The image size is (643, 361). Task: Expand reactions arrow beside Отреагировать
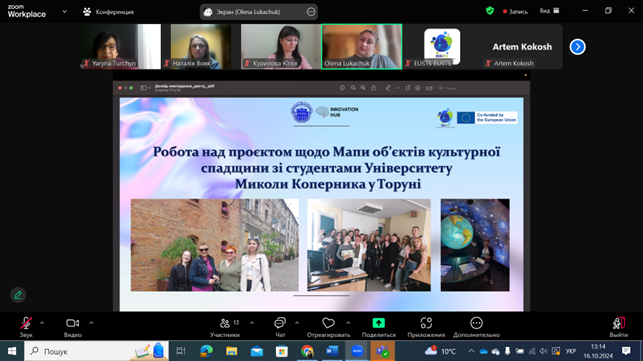348,323
